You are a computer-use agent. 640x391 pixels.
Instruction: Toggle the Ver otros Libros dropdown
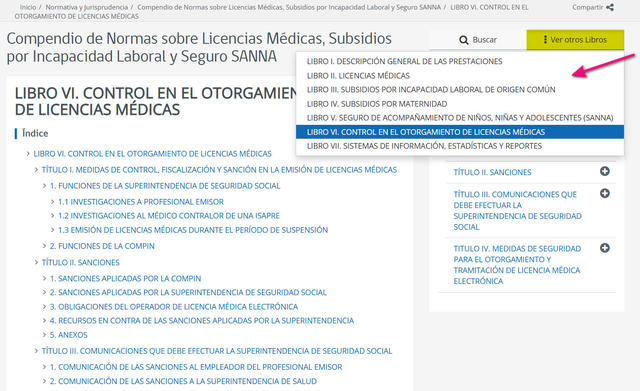click(x=575, y=40)
